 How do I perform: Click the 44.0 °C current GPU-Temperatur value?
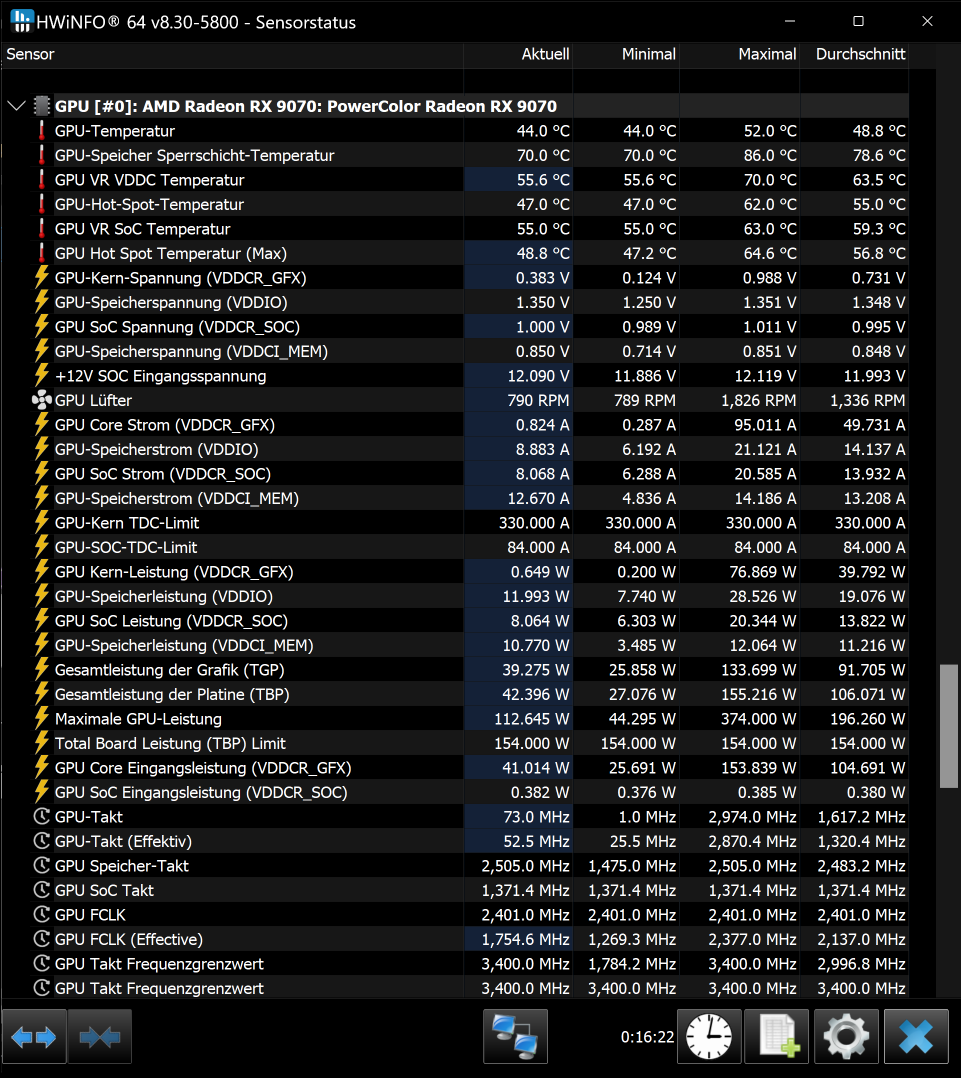click(543, 131)
